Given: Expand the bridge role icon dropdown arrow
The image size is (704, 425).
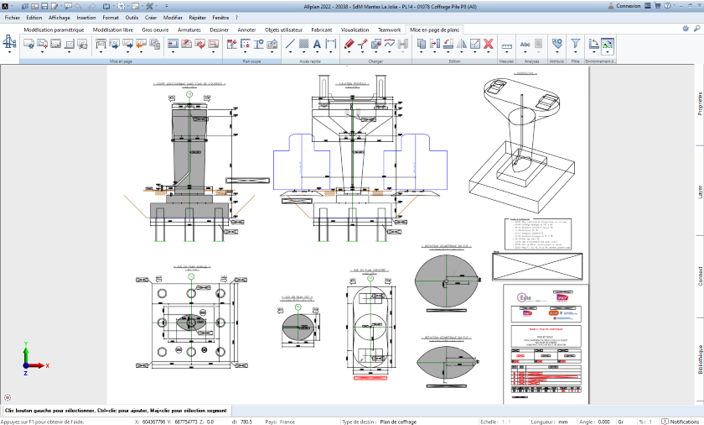Looking at the screenshot, I should coord(9,52).
